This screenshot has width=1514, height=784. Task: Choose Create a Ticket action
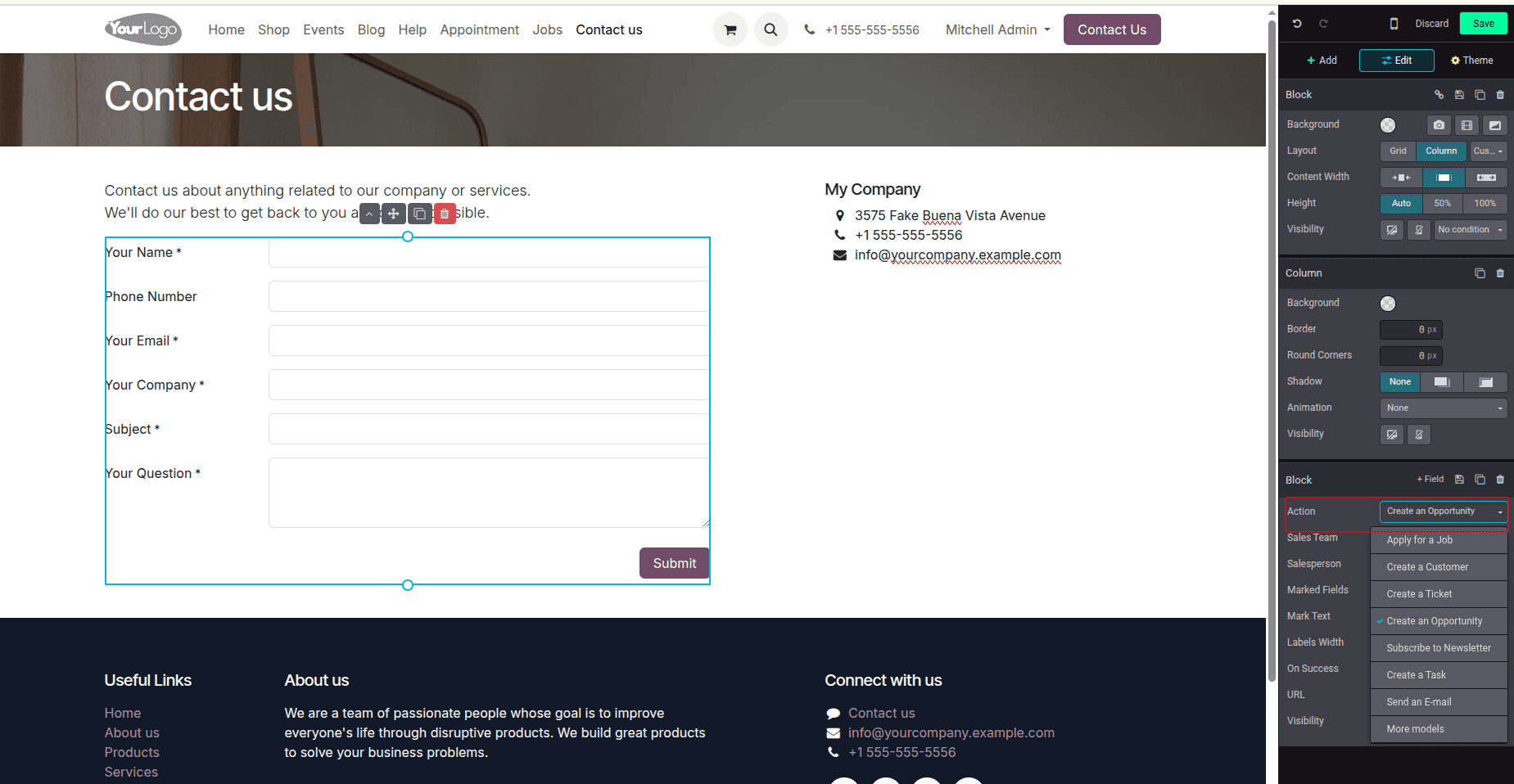(x=1439, y=594)
